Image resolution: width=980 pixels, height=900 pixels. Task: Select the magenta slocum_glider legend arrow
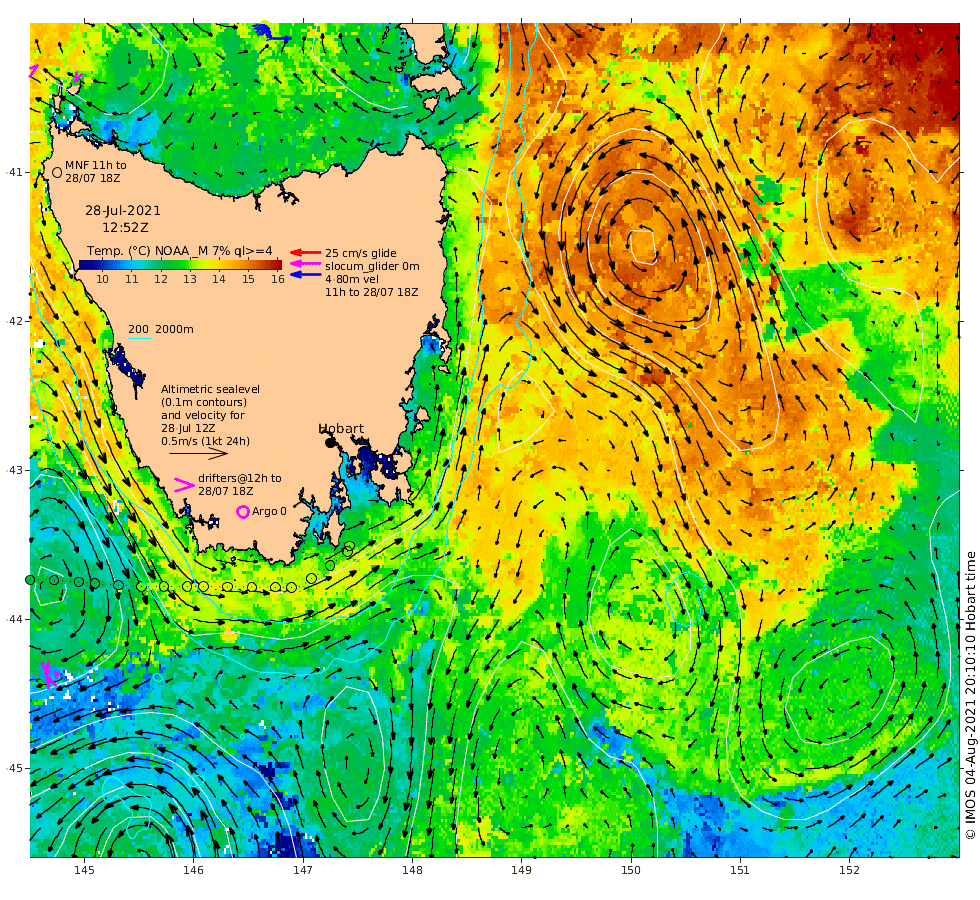(306, 264)
